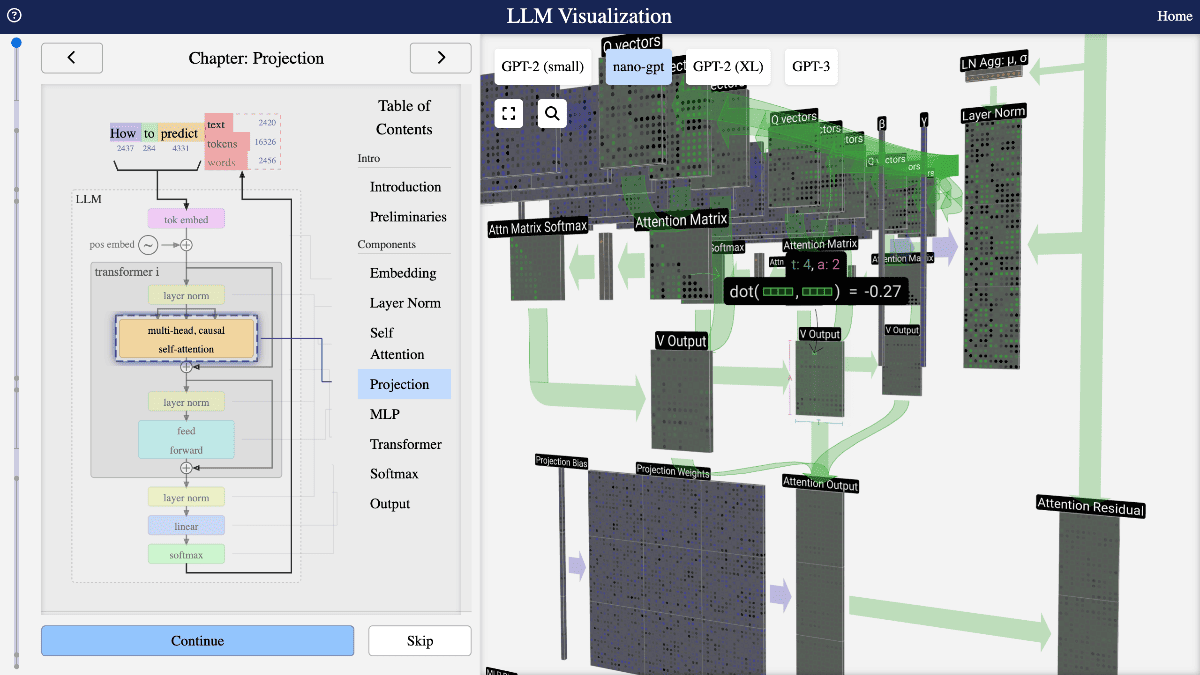
Task: Advance to next chapter with right chevron
Action: [x=440, y=58]
